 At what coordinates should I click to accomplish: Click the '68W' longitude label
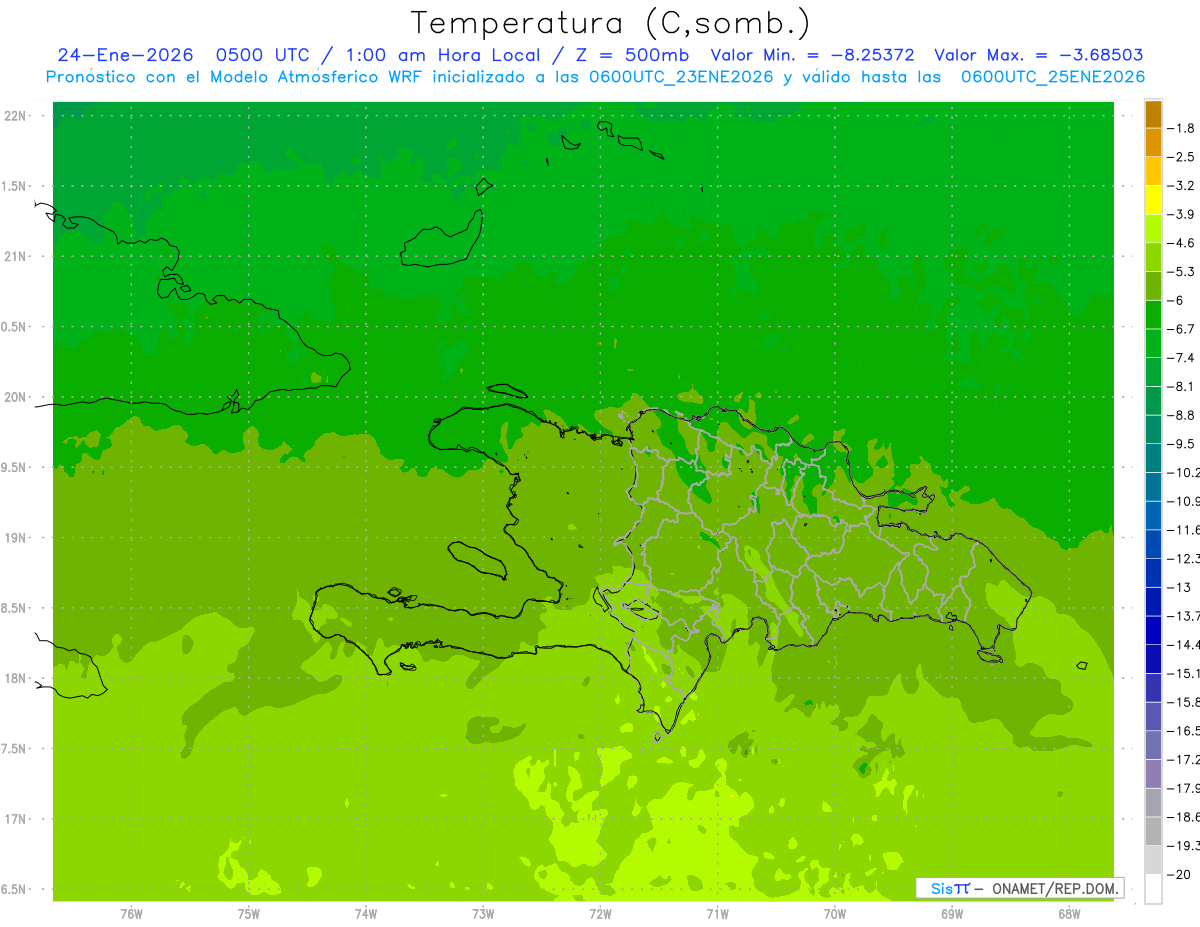1069,913
